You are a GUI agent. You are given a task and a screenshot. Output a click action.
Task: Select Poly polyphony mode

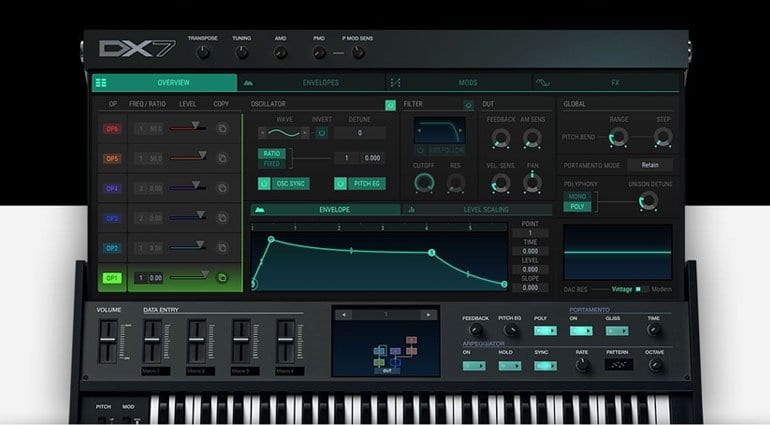click(578, 207)
